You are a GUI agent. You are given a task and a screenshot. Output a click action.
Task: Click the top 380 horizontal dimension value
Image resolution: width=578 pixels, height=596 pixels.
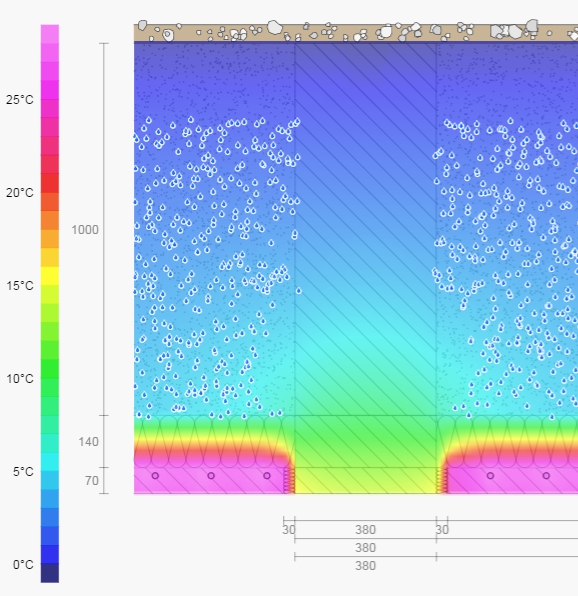(365, 530)
